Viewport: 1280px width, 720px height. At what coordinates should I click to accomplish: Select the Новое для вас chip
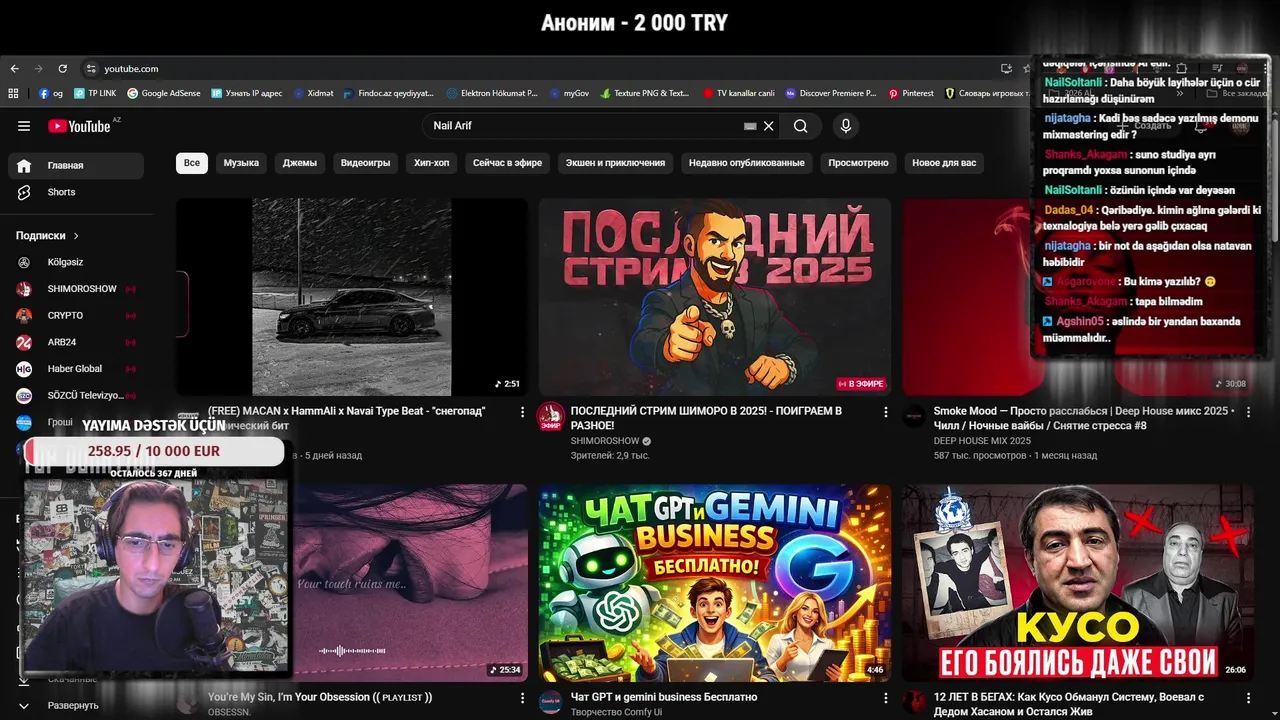944,163
